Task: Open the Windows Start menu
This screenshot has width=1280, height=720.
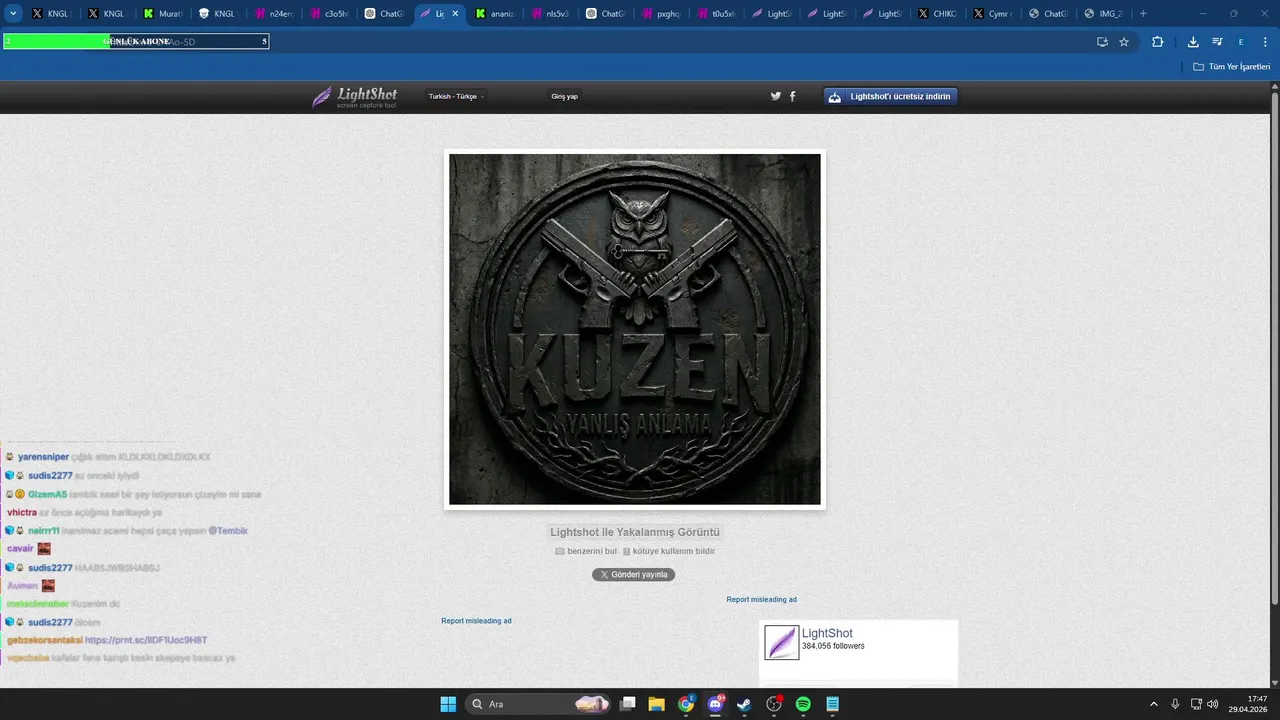Action: point(448,704)
